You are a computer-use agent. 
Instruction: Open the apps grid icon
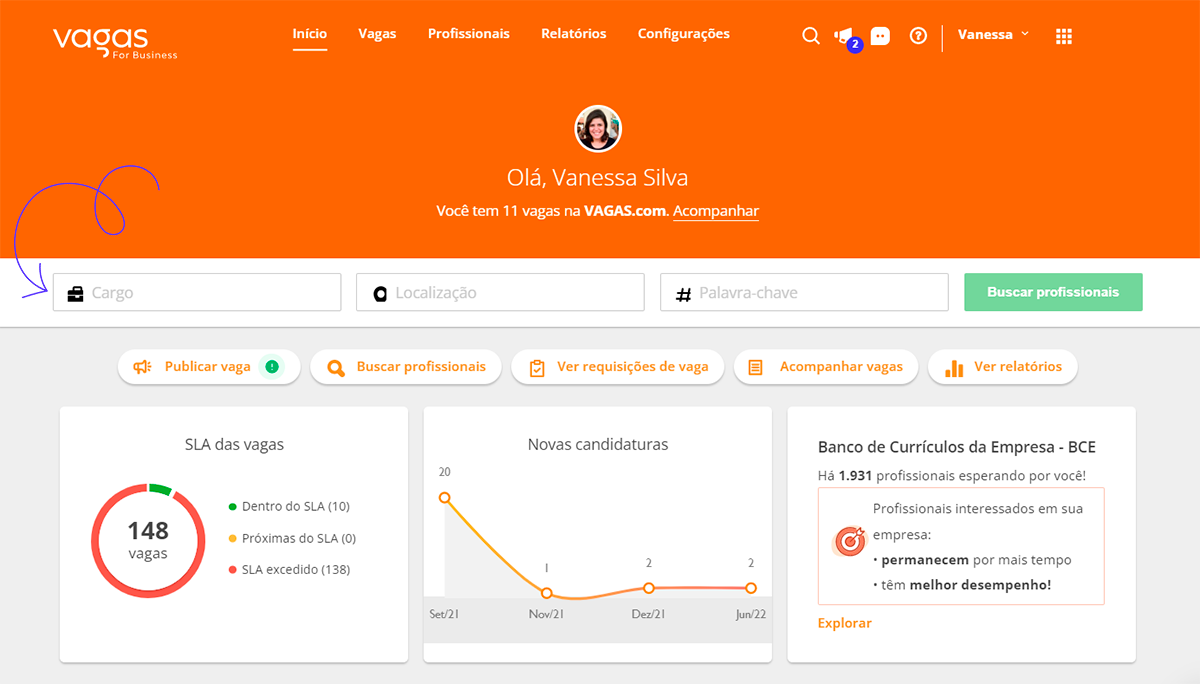(x=1063, y=36)
